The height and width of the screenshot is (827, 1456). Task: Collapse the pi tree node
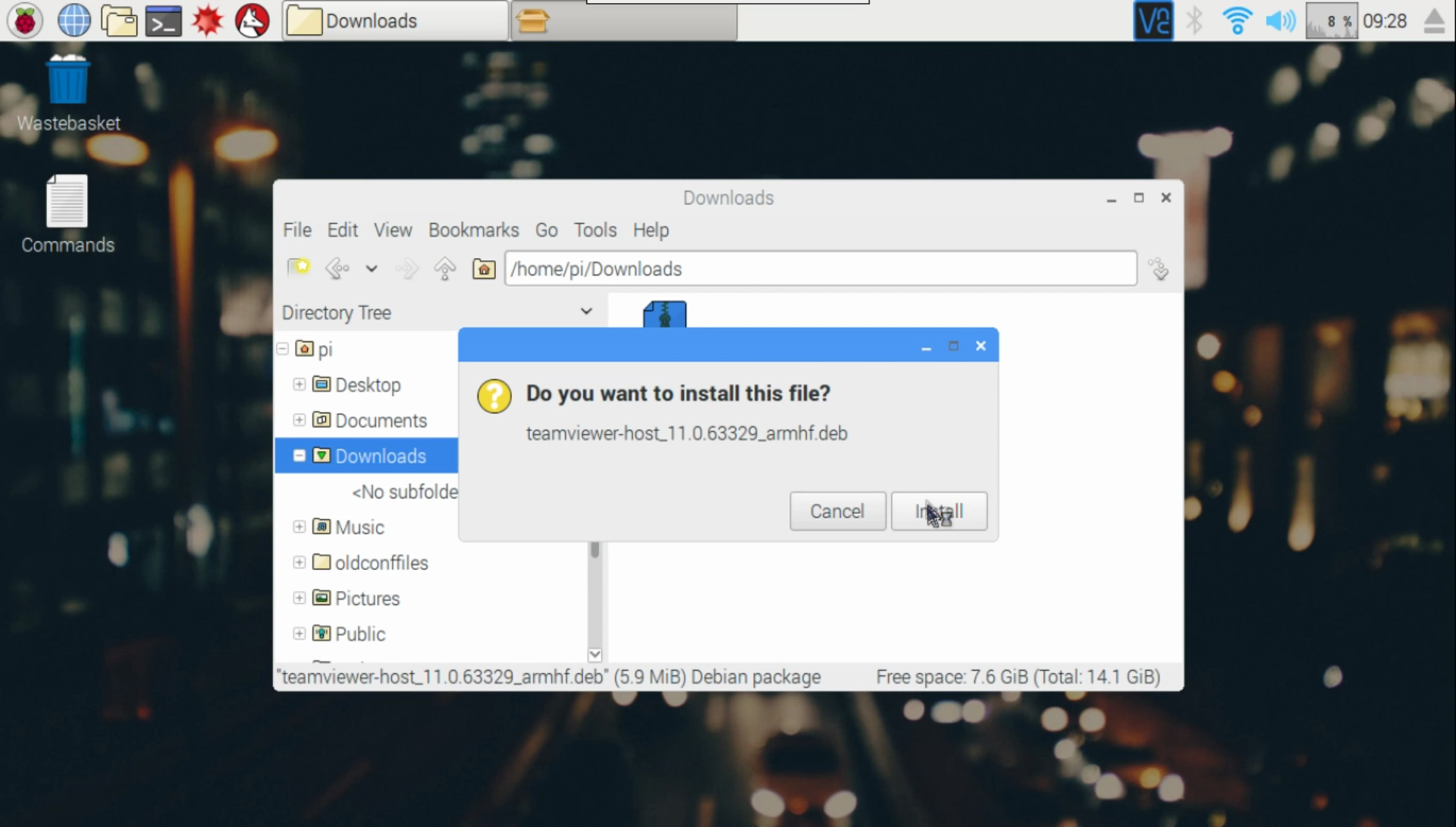[x=283, y=348]
